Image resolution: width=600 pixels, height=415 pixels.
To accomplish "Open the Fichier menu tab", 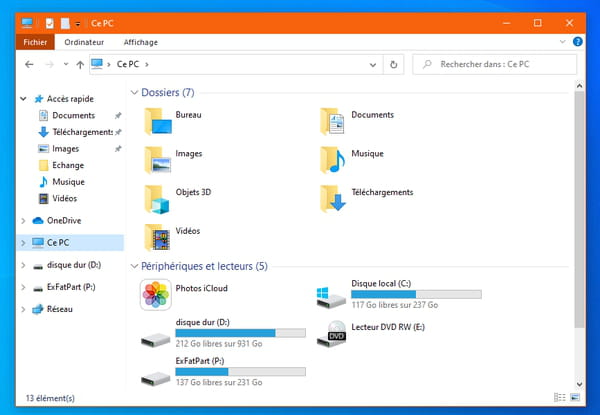I will tap(35, 42).
